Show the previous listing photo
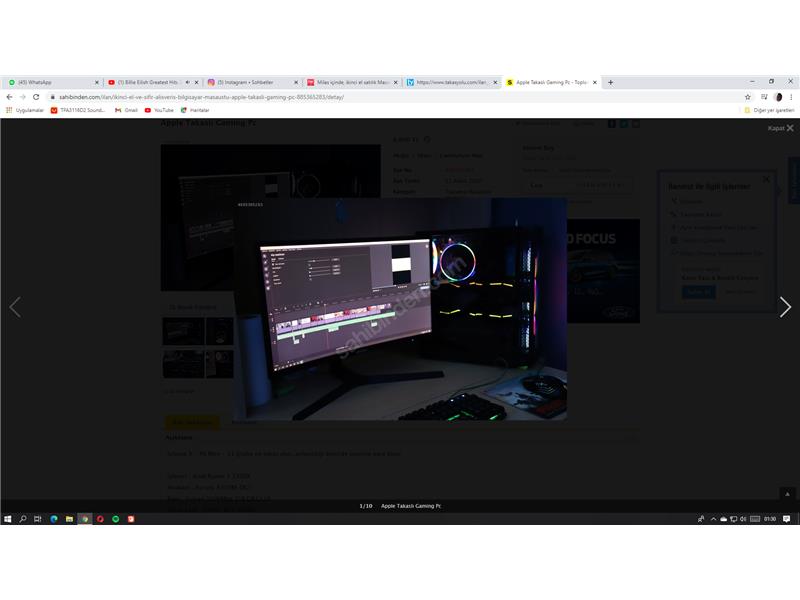 [x=15, y=307]
